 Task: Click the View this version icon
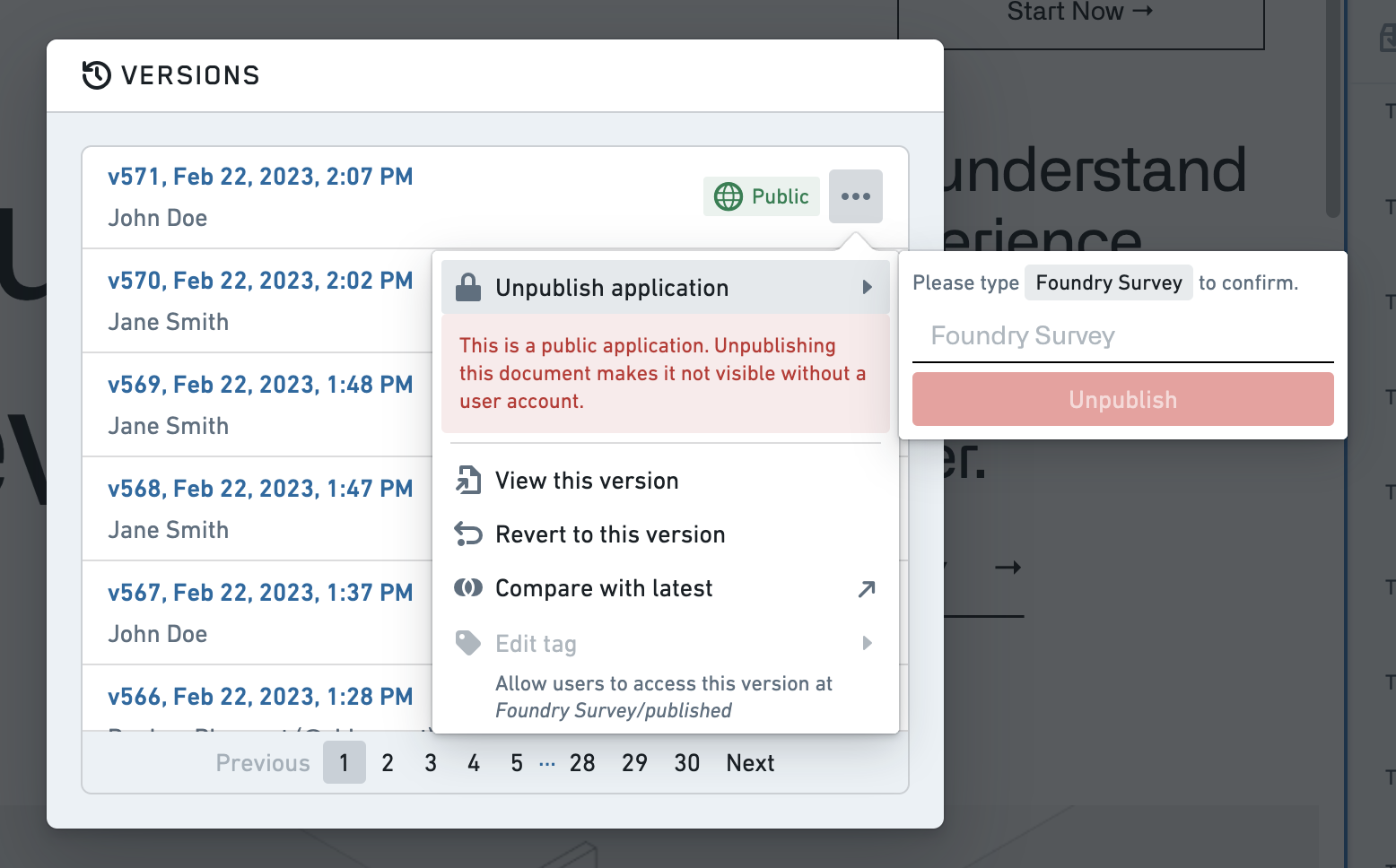click(467, 481)
